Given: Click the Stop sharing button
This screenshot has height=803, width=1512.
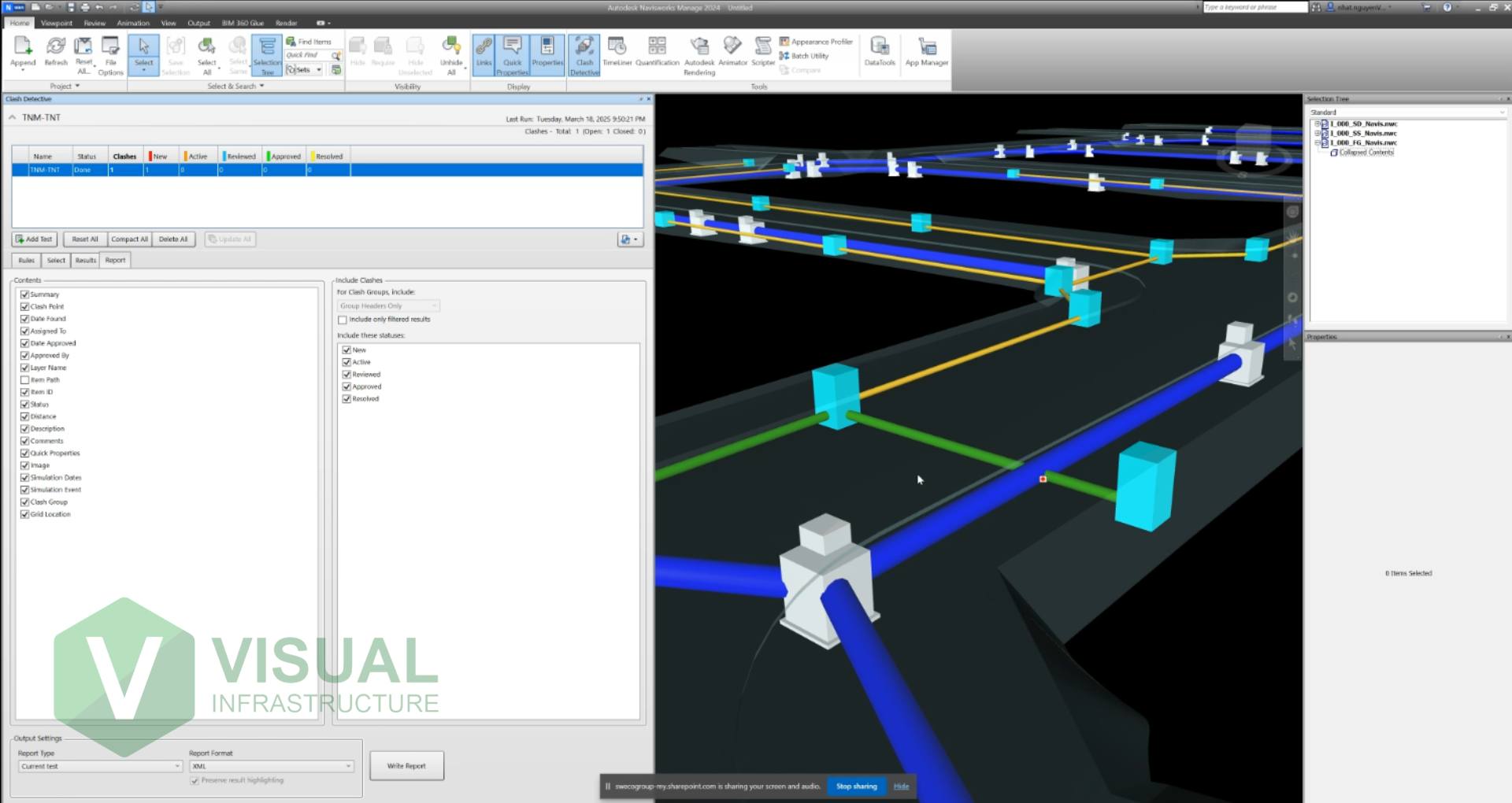Looking at the screenshot, I should 856,786.
